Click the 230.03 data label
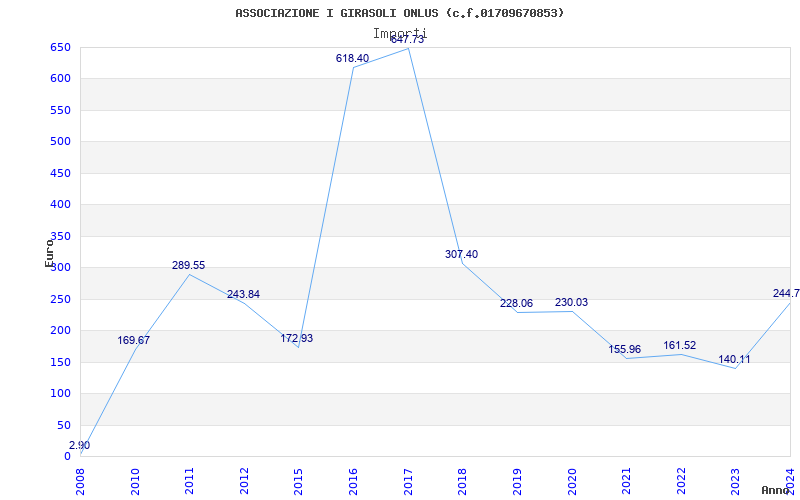The width and height of the screenshot is (800, 500). [571, 303]
